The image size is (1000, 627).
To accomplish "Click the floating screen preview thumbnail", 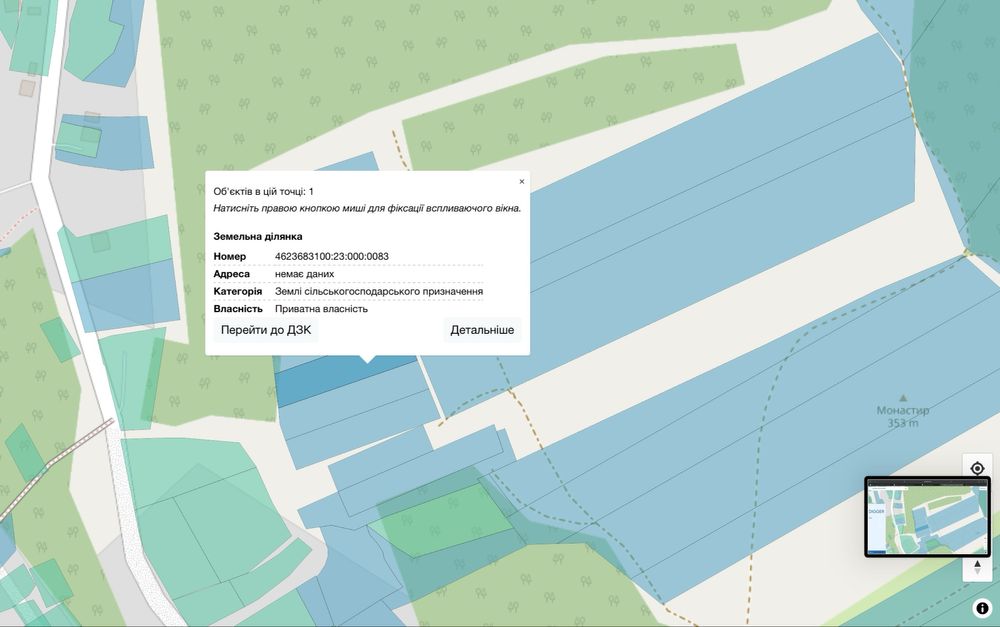I will tap(927, 517).
